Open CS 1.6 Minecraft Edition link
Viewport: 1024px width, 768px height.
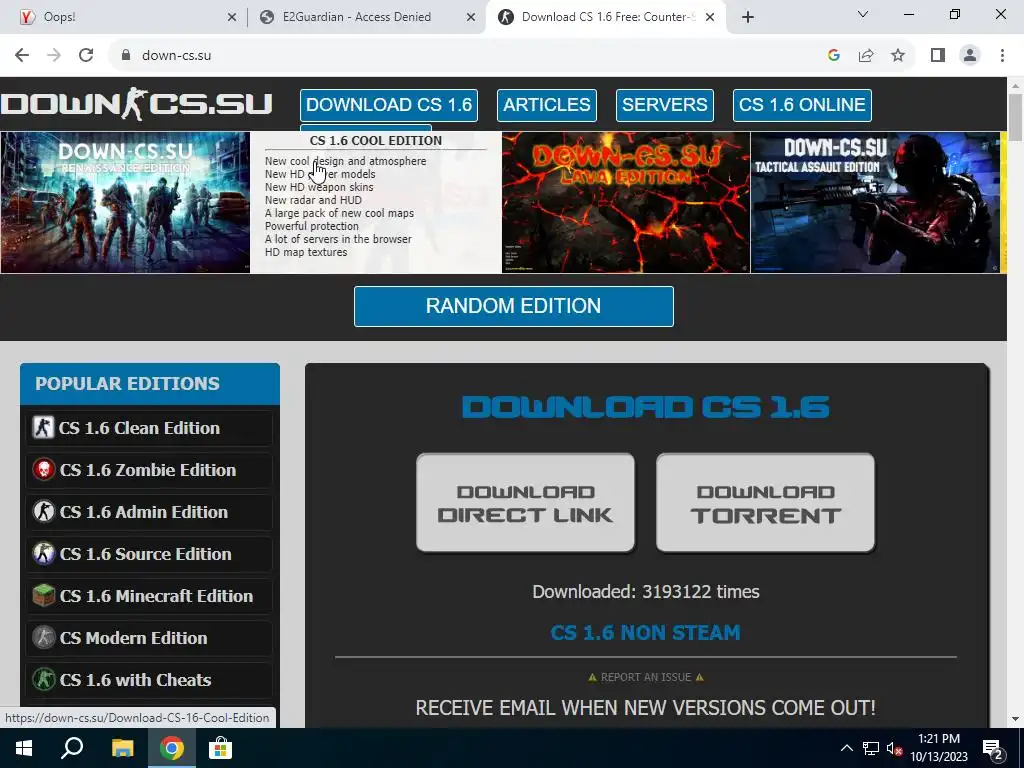(x=150, y=596)
